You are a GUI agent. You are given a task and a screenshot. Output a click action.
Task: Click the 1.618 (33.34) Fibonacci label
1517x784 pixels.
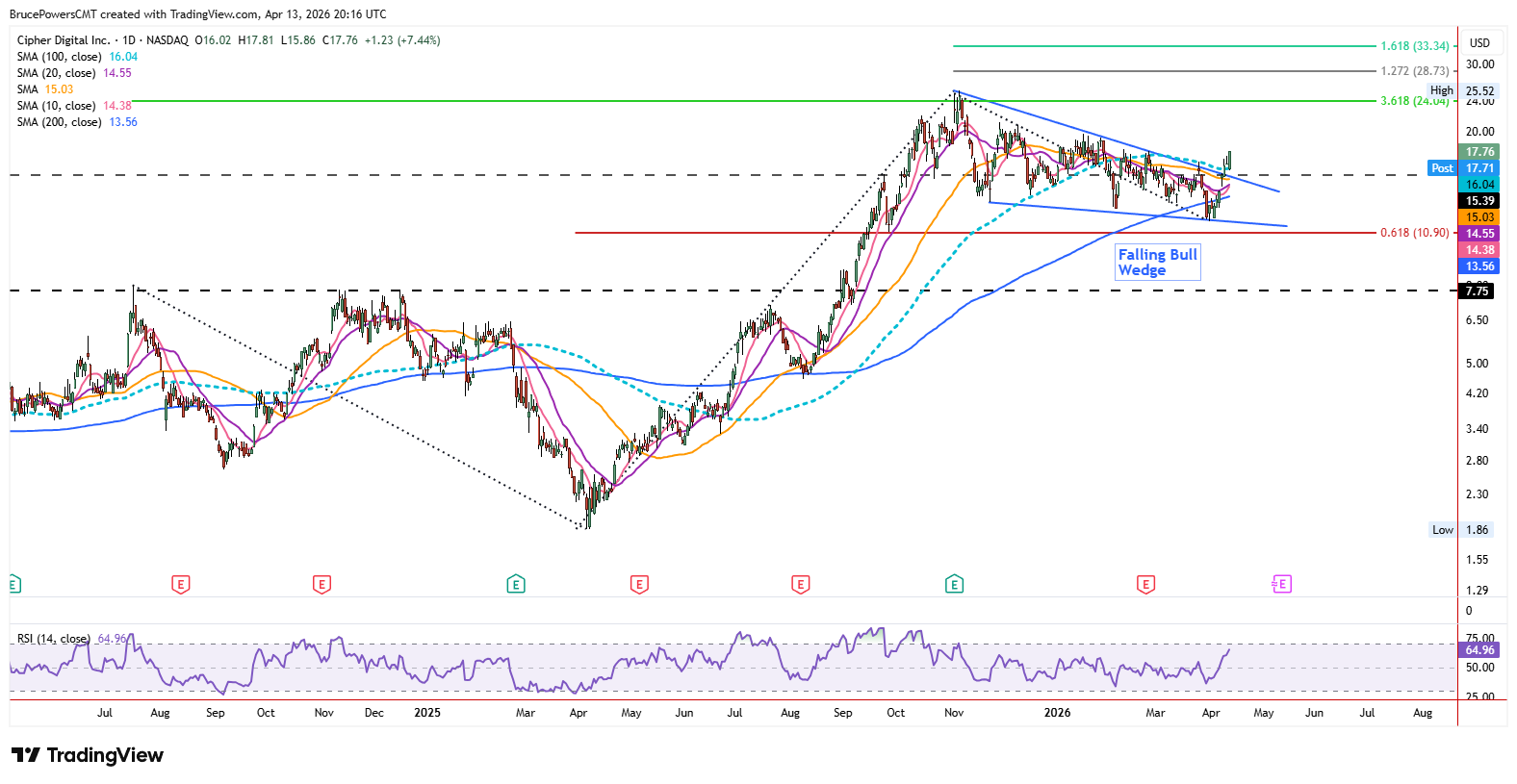[1415, 46]
